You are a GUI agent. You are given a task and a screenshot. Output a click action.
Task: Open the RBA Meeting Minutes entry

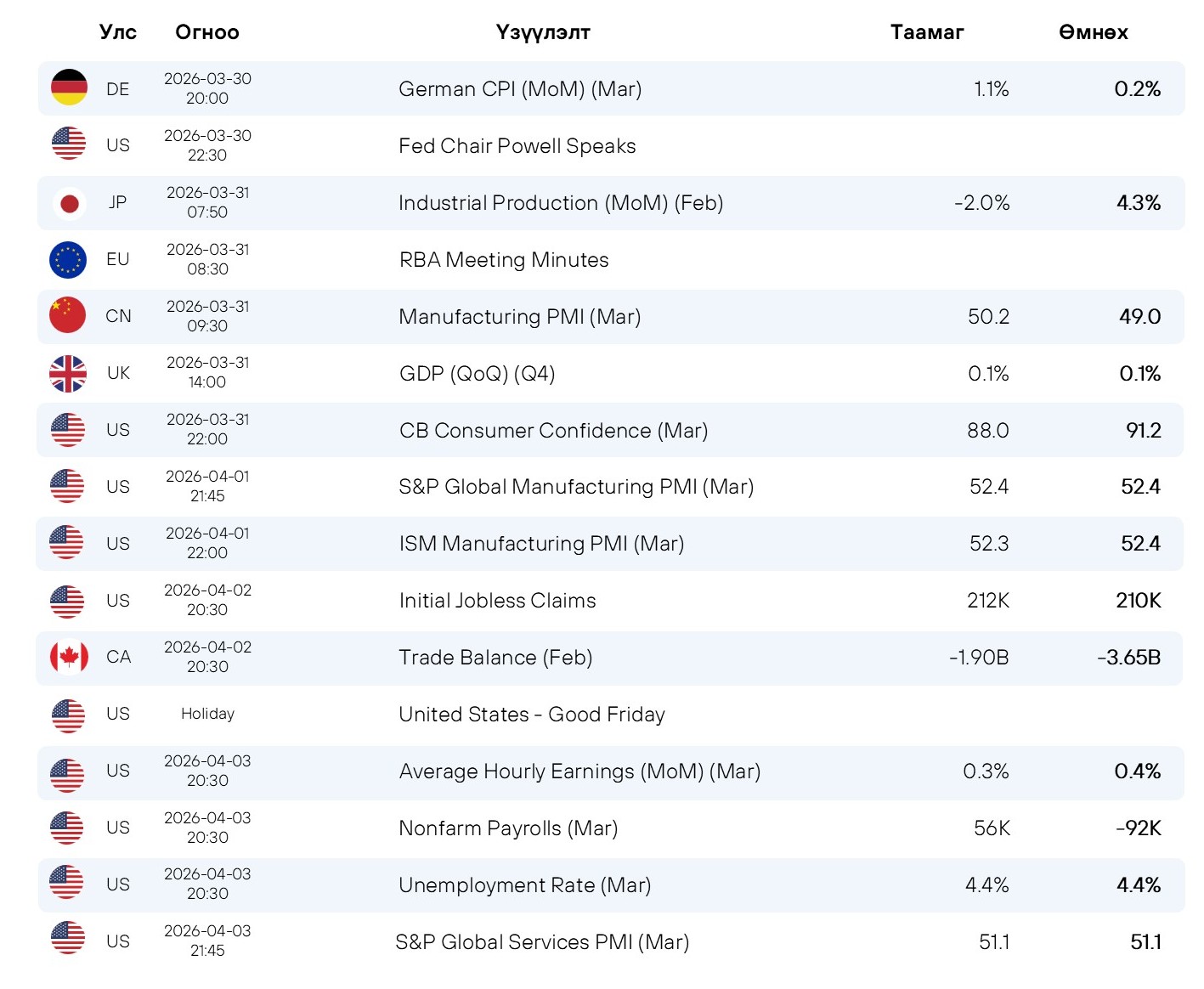point(504,260)
